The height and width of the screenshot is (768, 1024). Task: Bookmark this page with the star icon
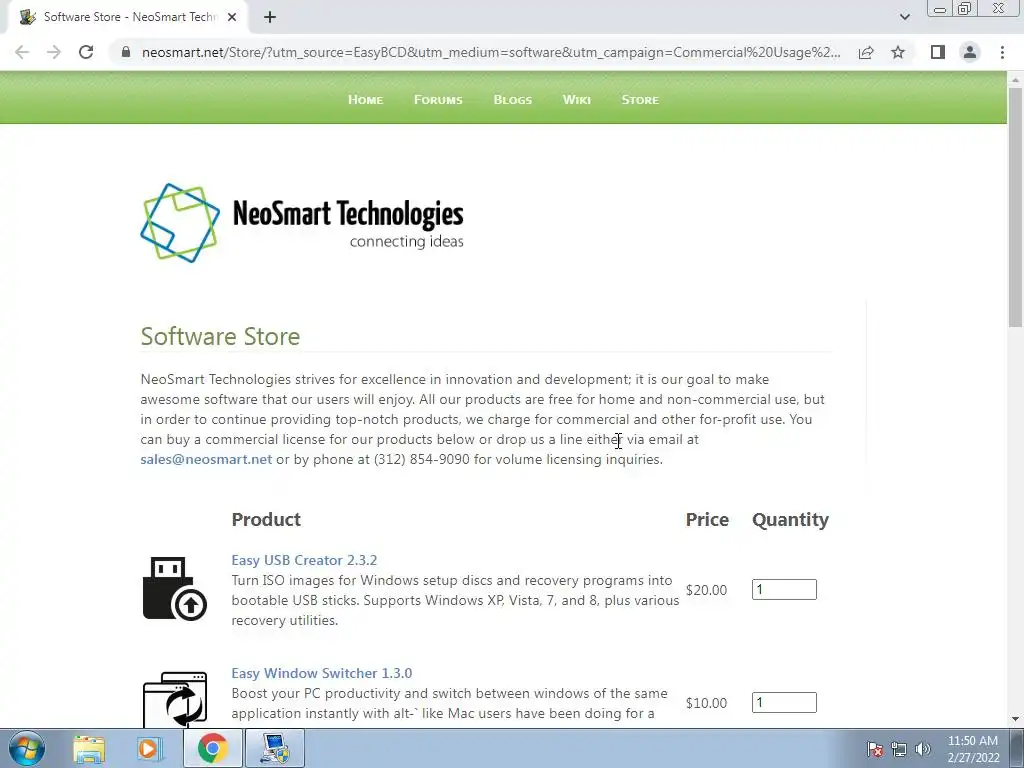point(898,52)
